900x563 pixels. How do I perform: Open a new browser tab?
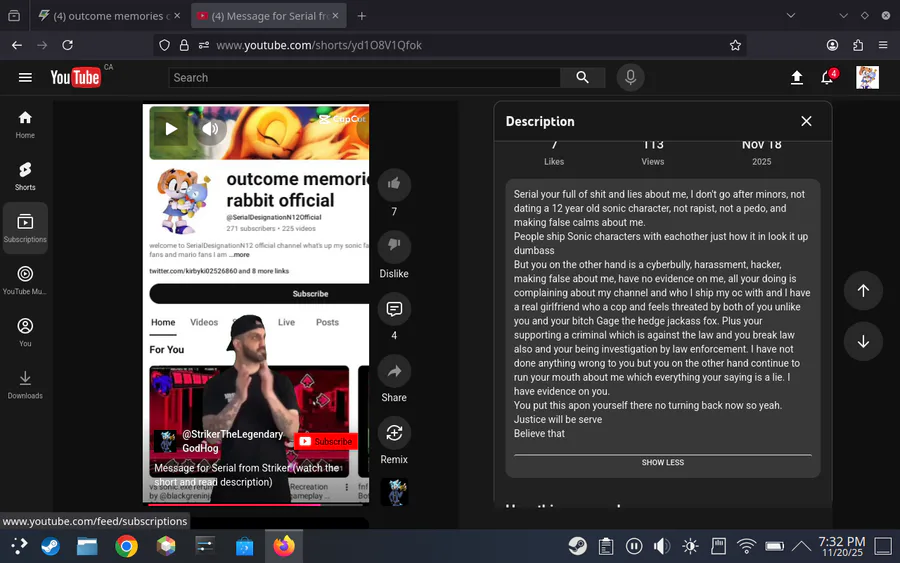point(362,16)
